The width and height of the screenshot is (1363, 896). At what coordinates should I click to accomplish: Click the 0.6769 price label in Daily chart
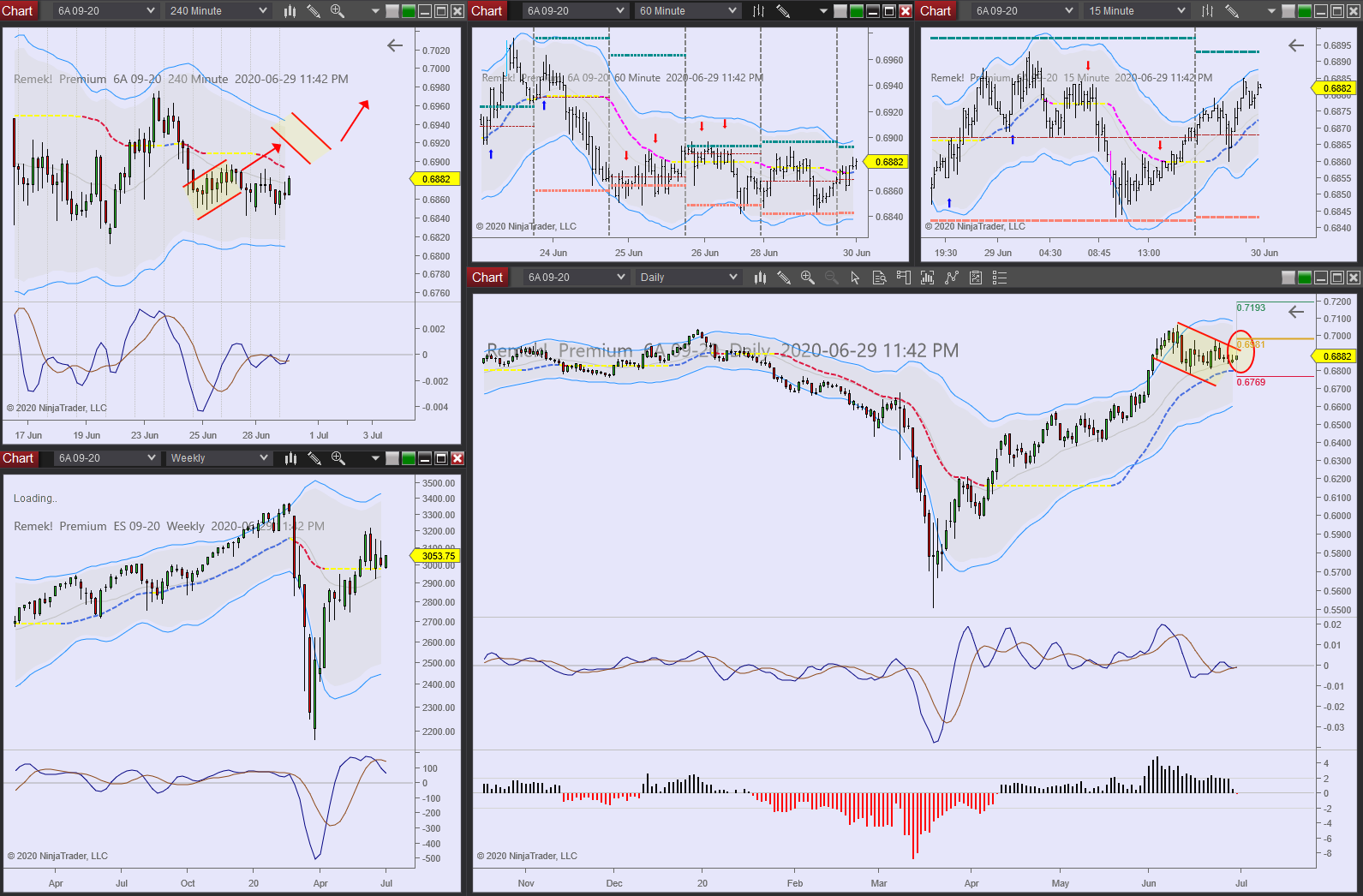coord(1251,382)
